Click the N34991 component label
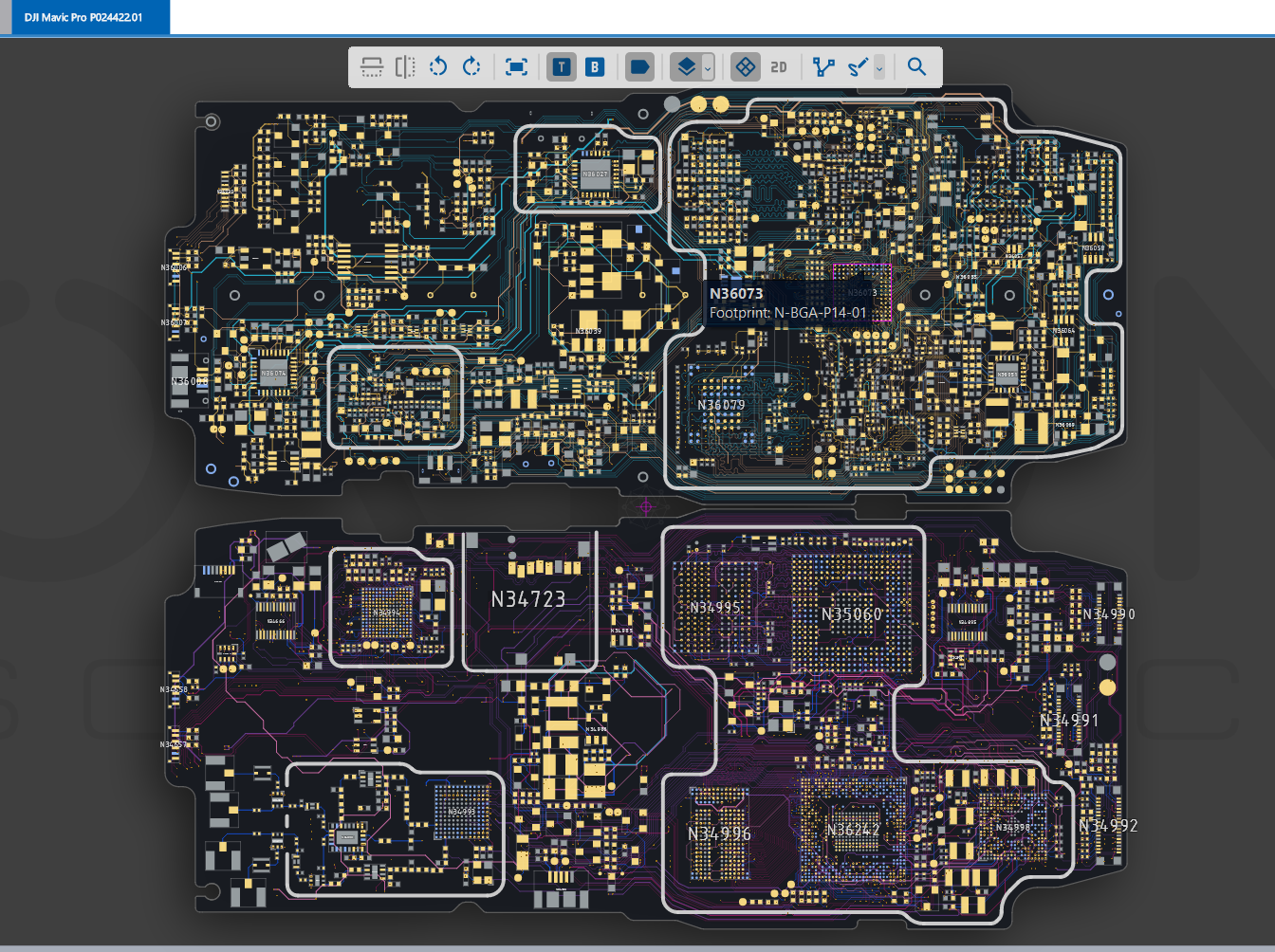This screenshot has width=1275, height=952. [1069, 721]
